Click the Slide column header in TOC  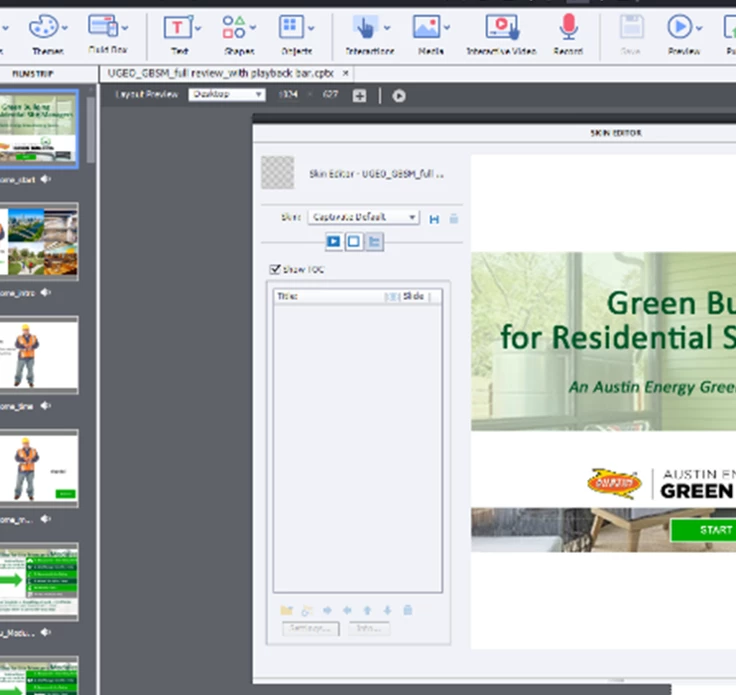414,296
